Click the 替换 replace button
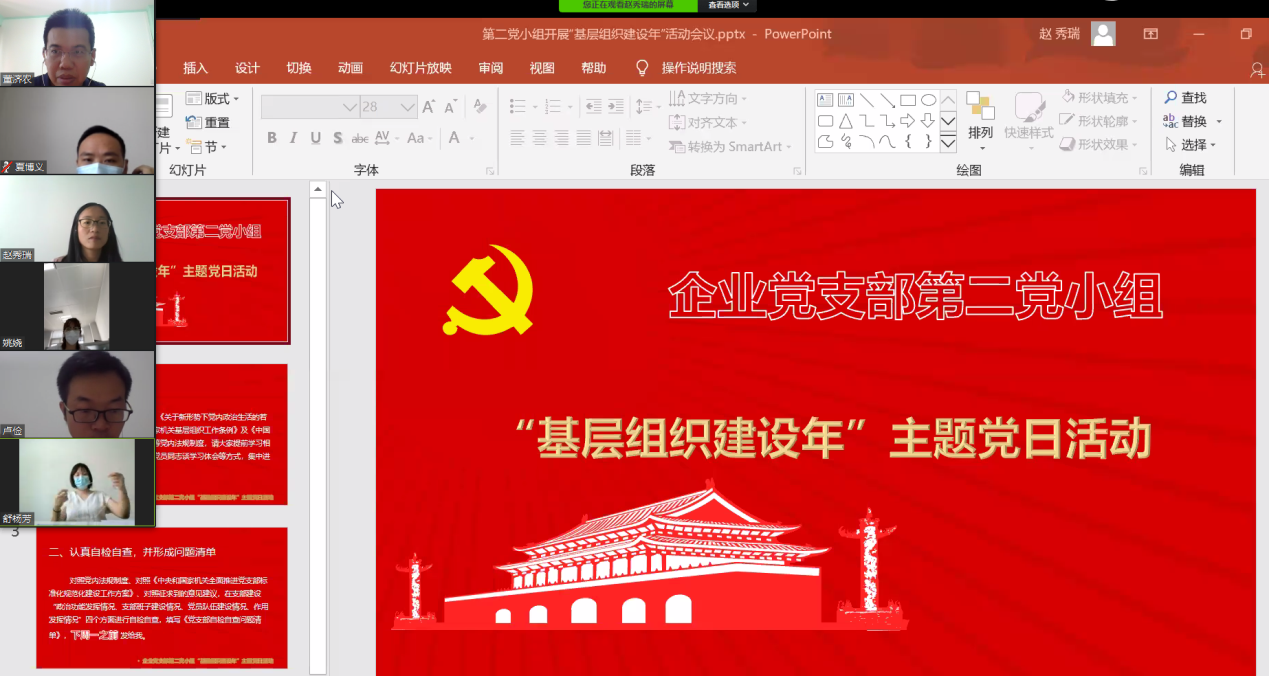 [1192, 121]
